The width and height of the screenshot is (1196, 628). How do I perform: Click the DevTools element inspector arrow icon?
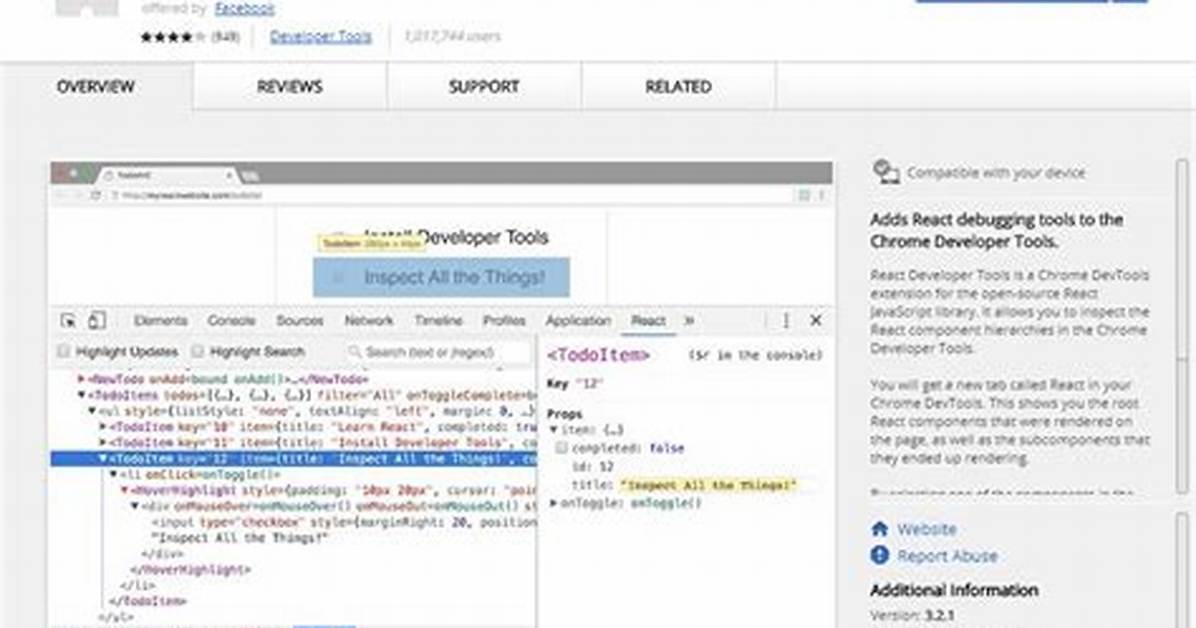69,320
